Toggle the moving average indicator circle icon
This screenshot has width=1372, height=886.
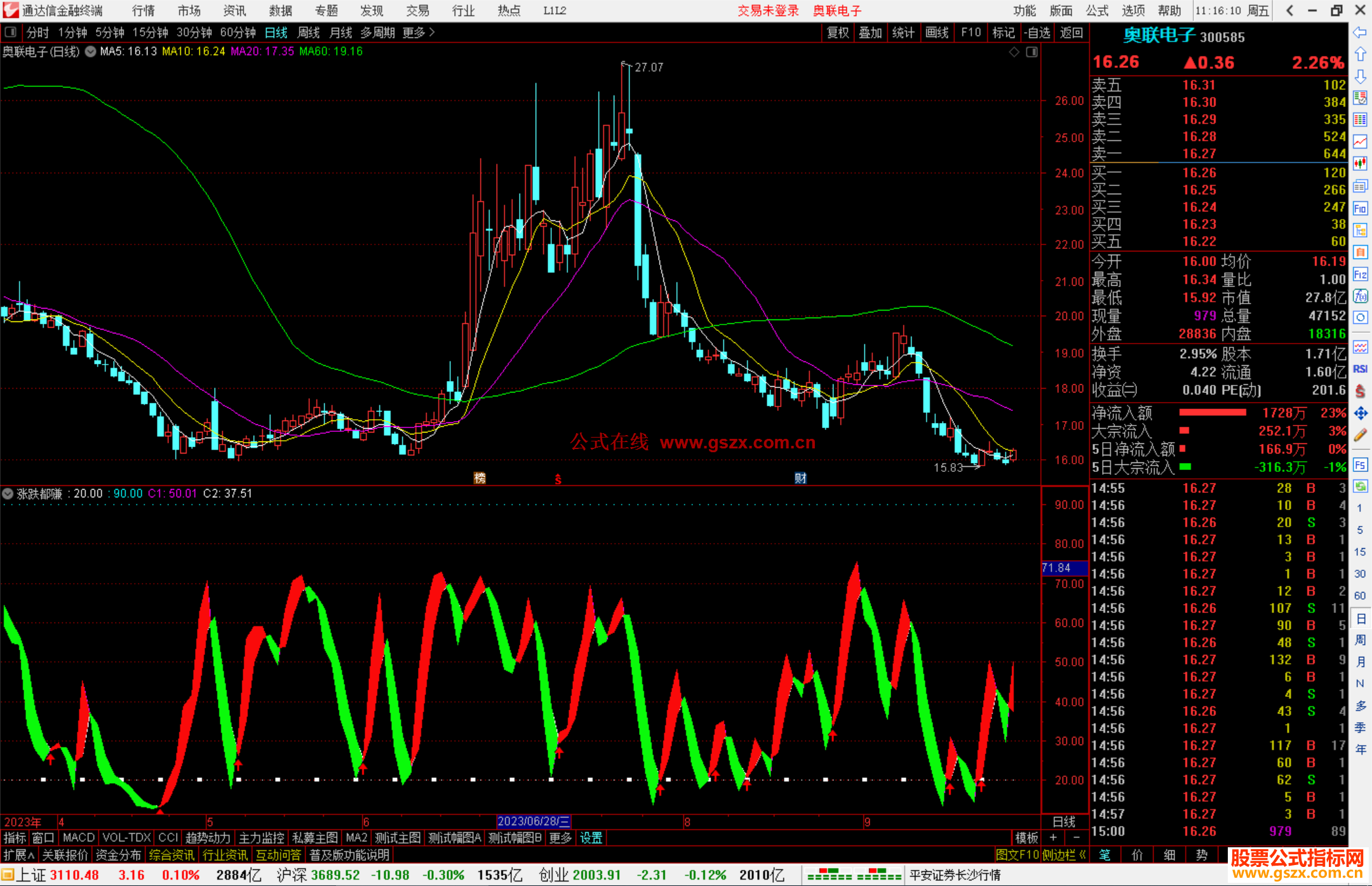tap(91, 51)
